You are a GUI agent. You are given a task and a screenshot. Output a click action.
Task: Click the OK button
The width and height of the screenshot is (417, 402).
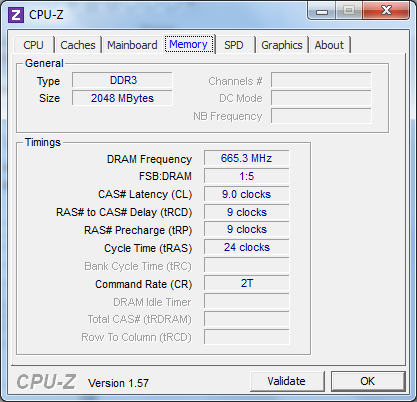(368, 381)
